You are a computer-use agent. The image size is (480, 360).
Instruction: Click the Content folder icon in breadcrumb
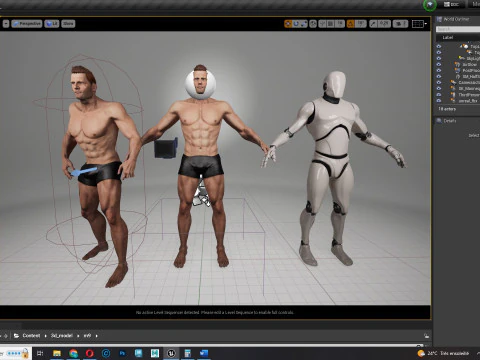[x=16, y=335]
